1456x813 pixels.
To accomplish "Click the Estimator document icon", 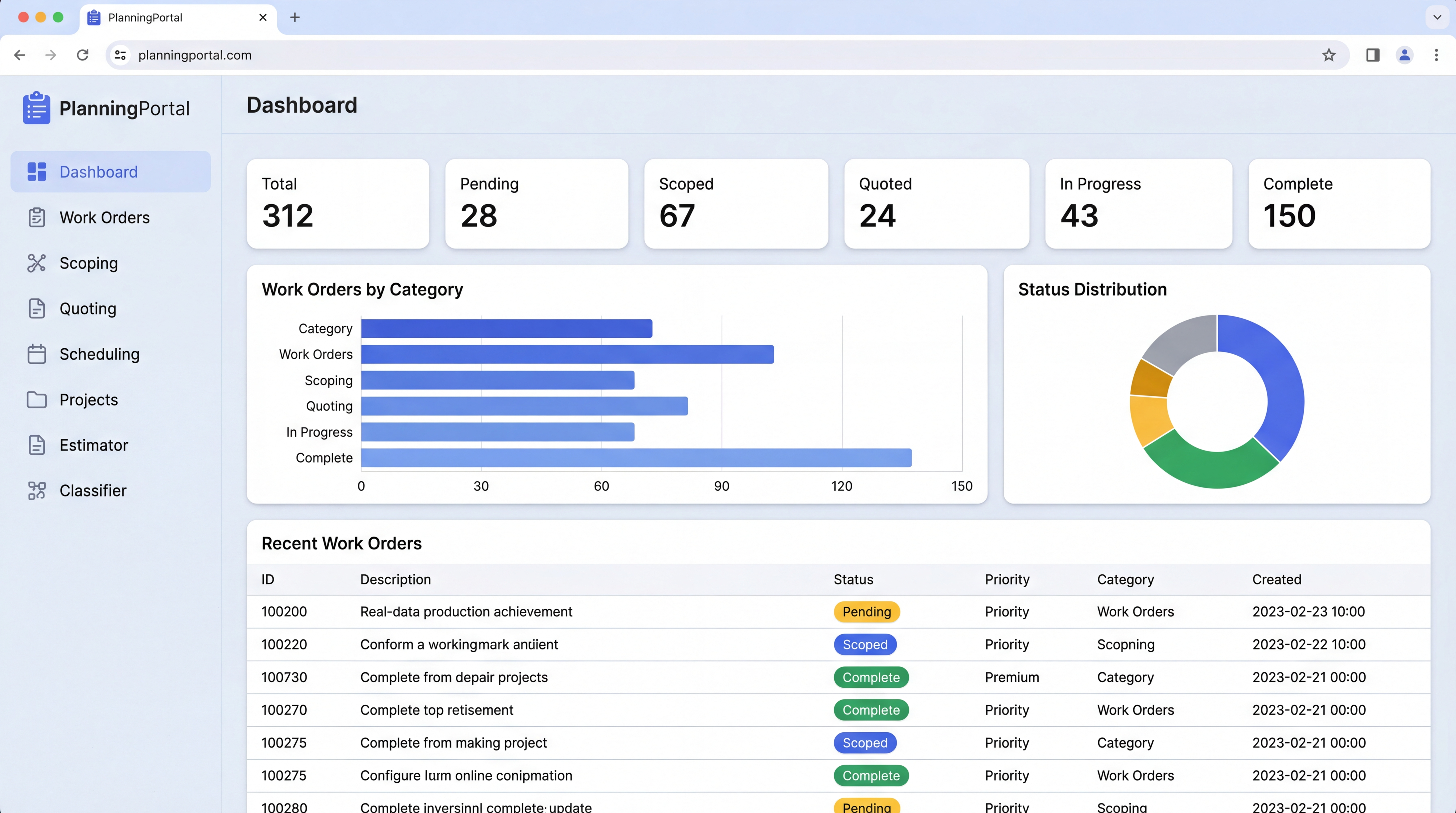I will [37, 445].
